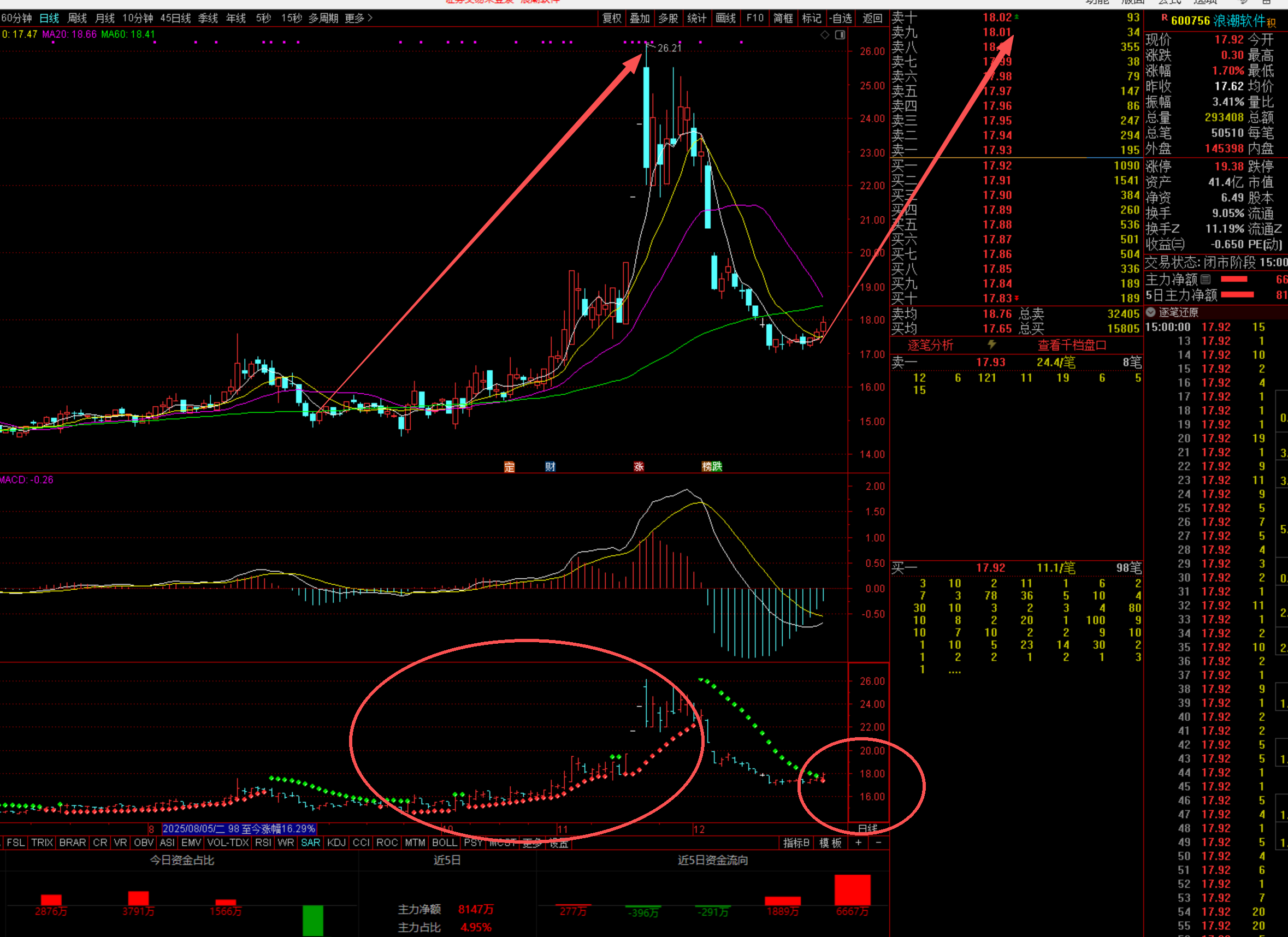Image resolution: width=1288 pixels, height=937 pixels.
Task: Click the 涨 event marker on chart
Action: pyautogui.click(x=639, y=466)
